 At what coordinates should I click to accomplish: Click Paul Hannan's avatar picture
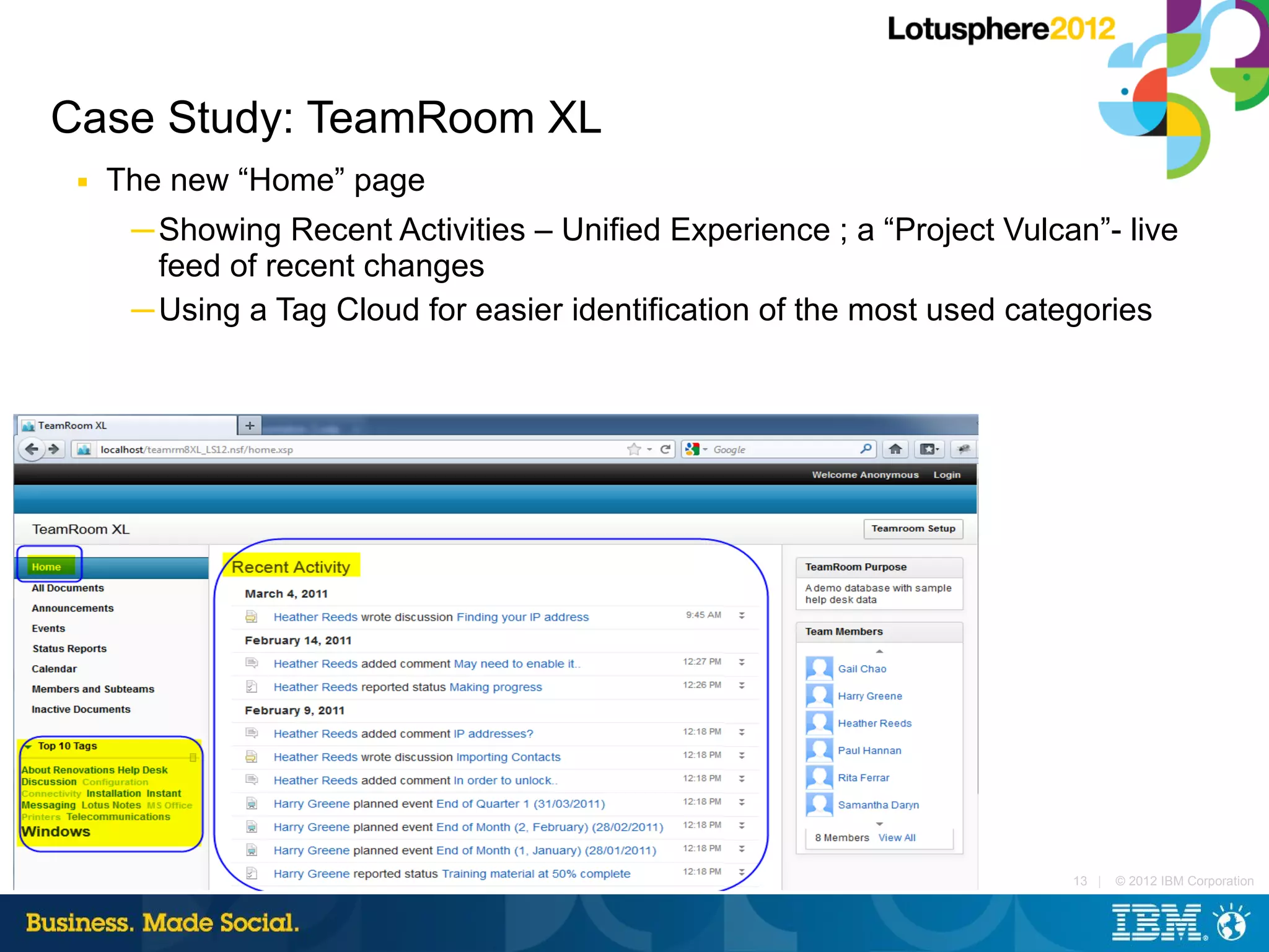[819, 751]
